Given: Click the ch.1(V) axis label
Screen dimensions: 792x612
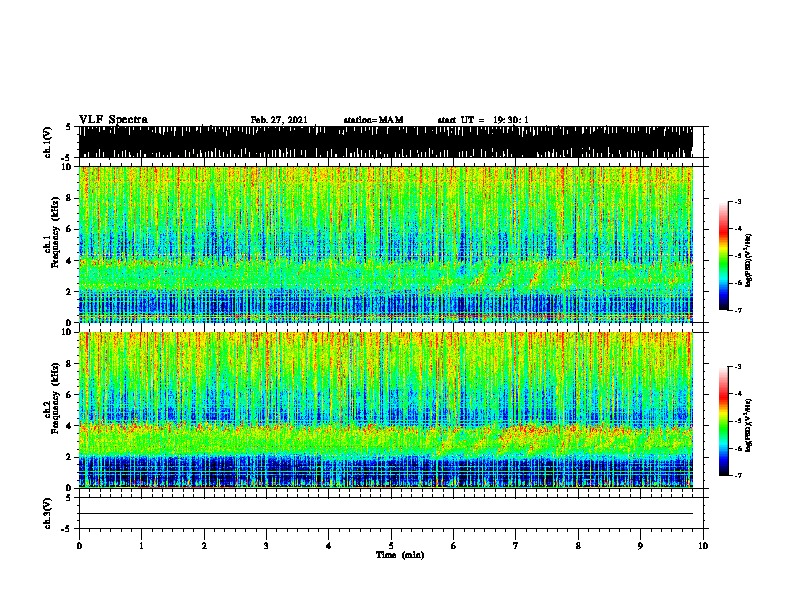Looking at the screenshot, I should (x=48, y=142).
